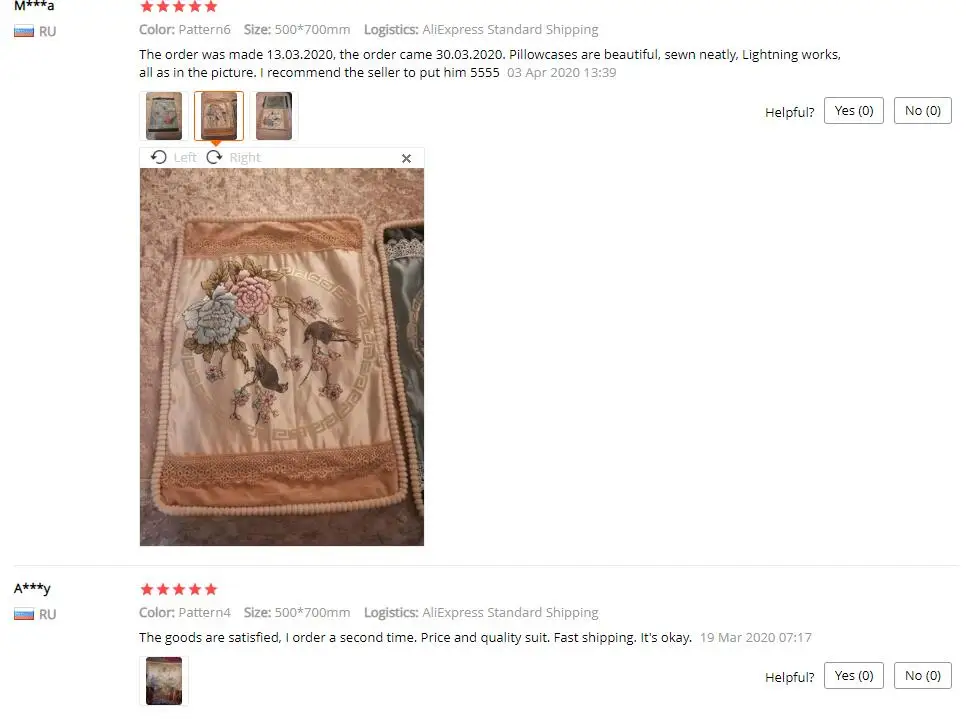The height and width of the screenshot is (719, 966).
Task: Vote No (0) on A***y's review
Action: pyautogui.click(x=923, y=675)
